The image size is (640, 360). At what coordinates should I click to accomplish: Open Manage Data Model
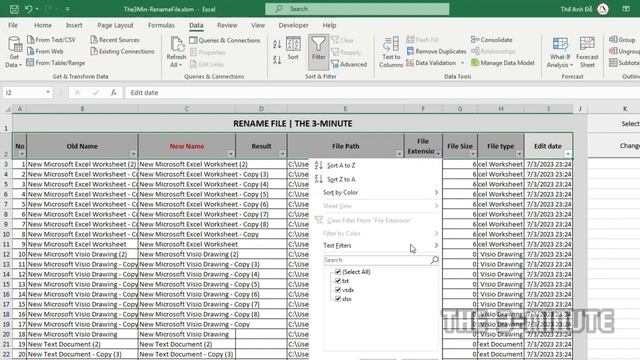pyautogui.click(x=503, y=63)
